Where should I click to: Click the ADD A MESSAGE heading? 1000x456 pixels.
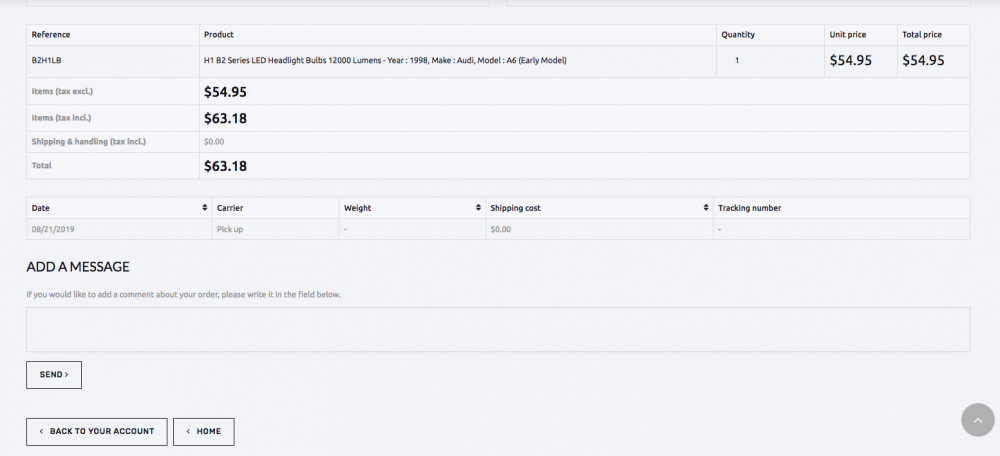pyautogui.click(x=78, y=267)
